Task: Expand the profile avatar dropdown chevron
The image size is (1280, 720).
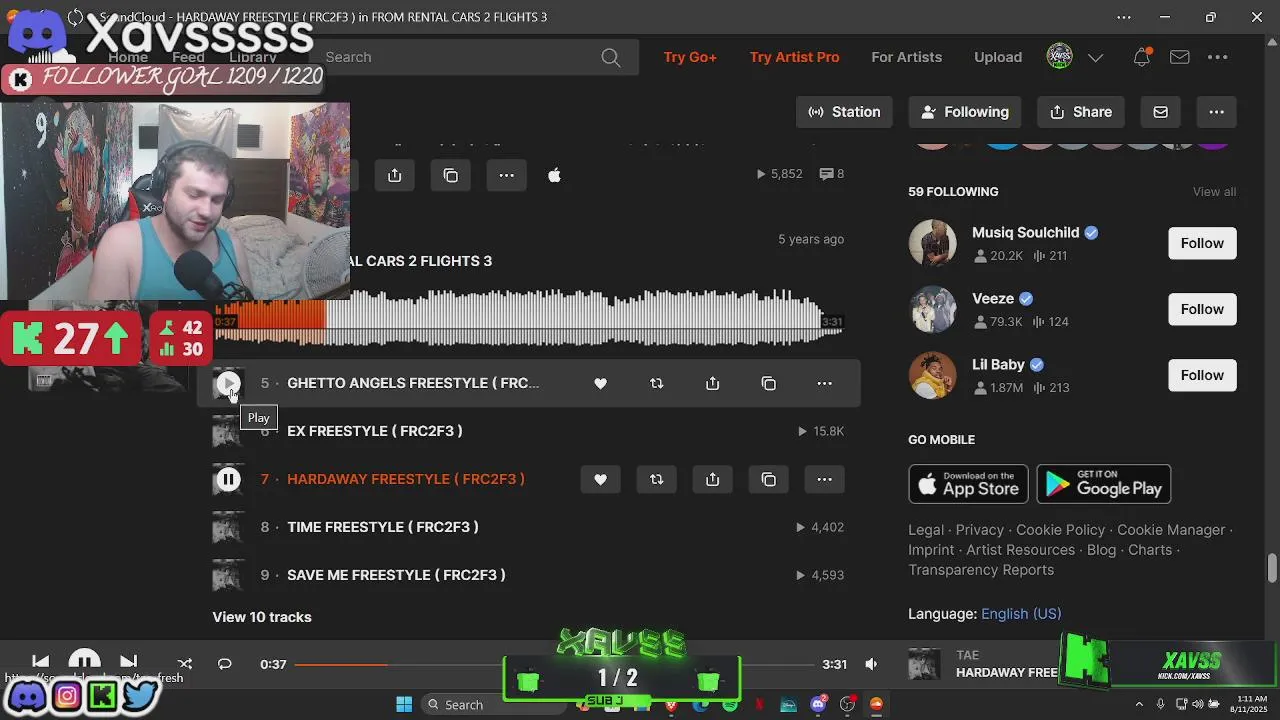Action: (1095, 57)
